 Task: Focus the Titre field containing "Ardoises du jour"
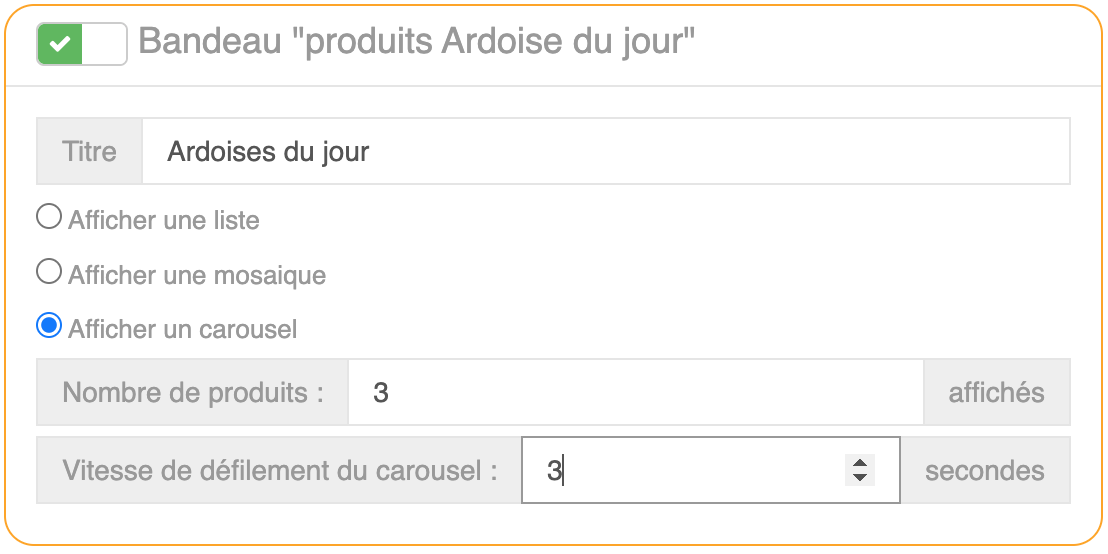pyautogui.click(x=605, y=152)
